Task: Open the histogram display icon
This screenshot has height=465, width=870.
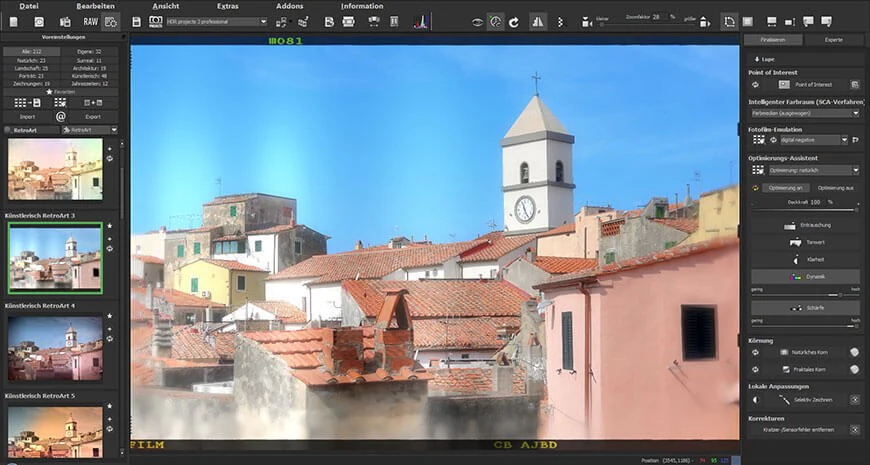Action: click(421, 22)
